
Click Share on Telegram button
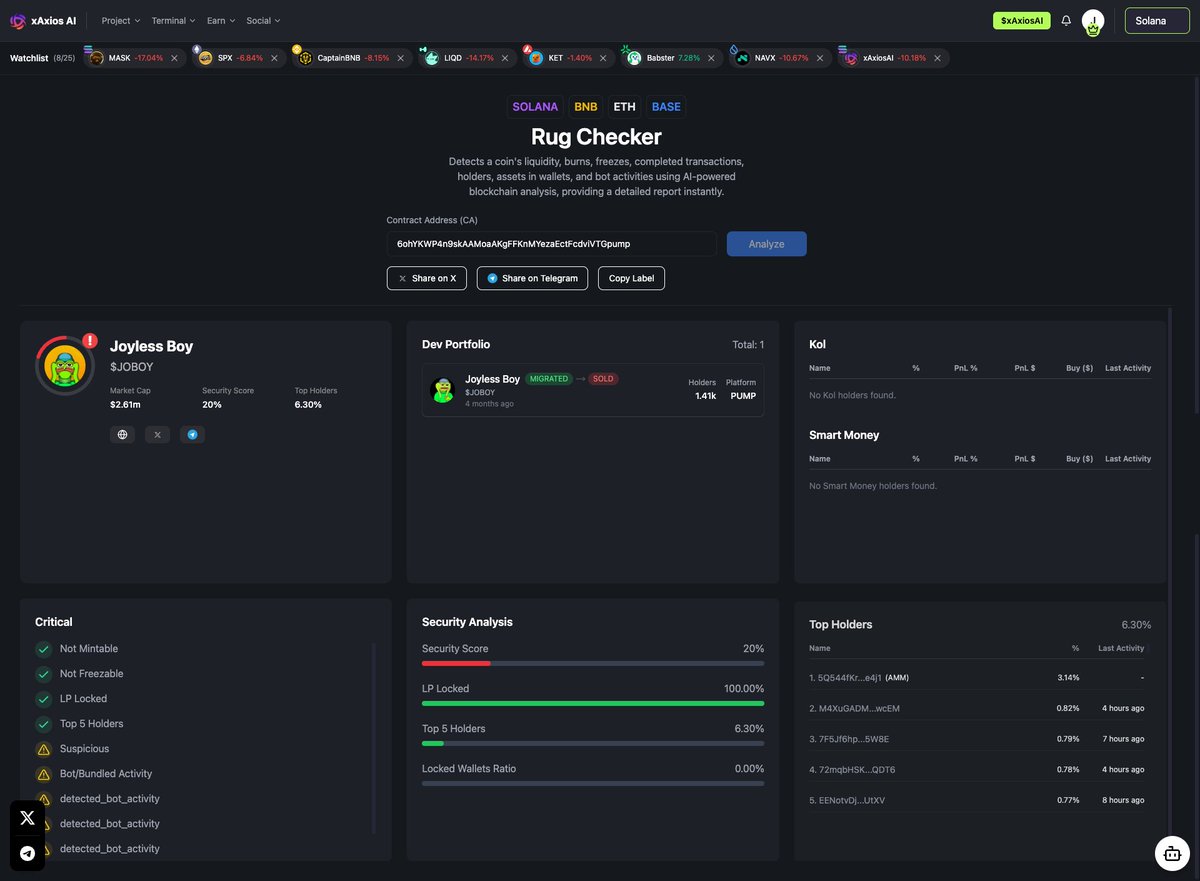click(x=532, y=278)
